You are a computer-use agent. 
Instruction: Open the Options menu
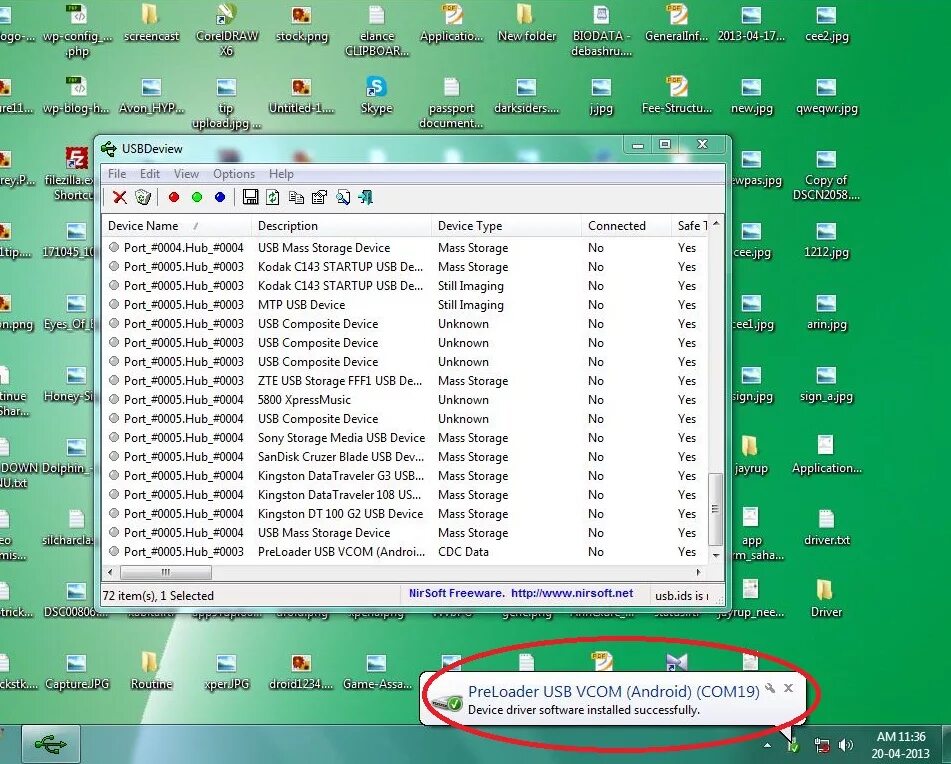pos(234,174)
